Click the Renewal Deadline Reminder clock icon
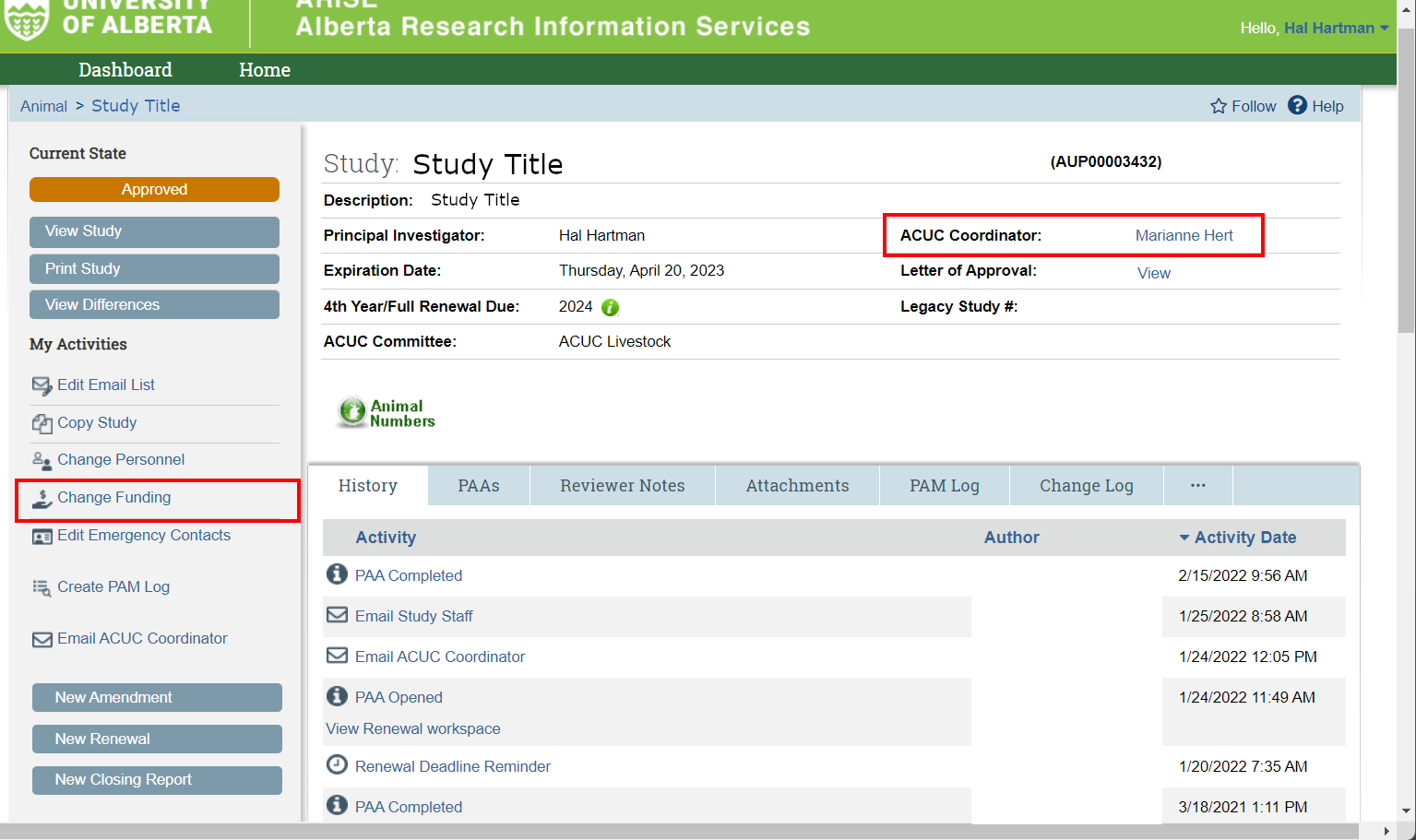The width and height of the screenshot is (1416, 840). (338, 765)
